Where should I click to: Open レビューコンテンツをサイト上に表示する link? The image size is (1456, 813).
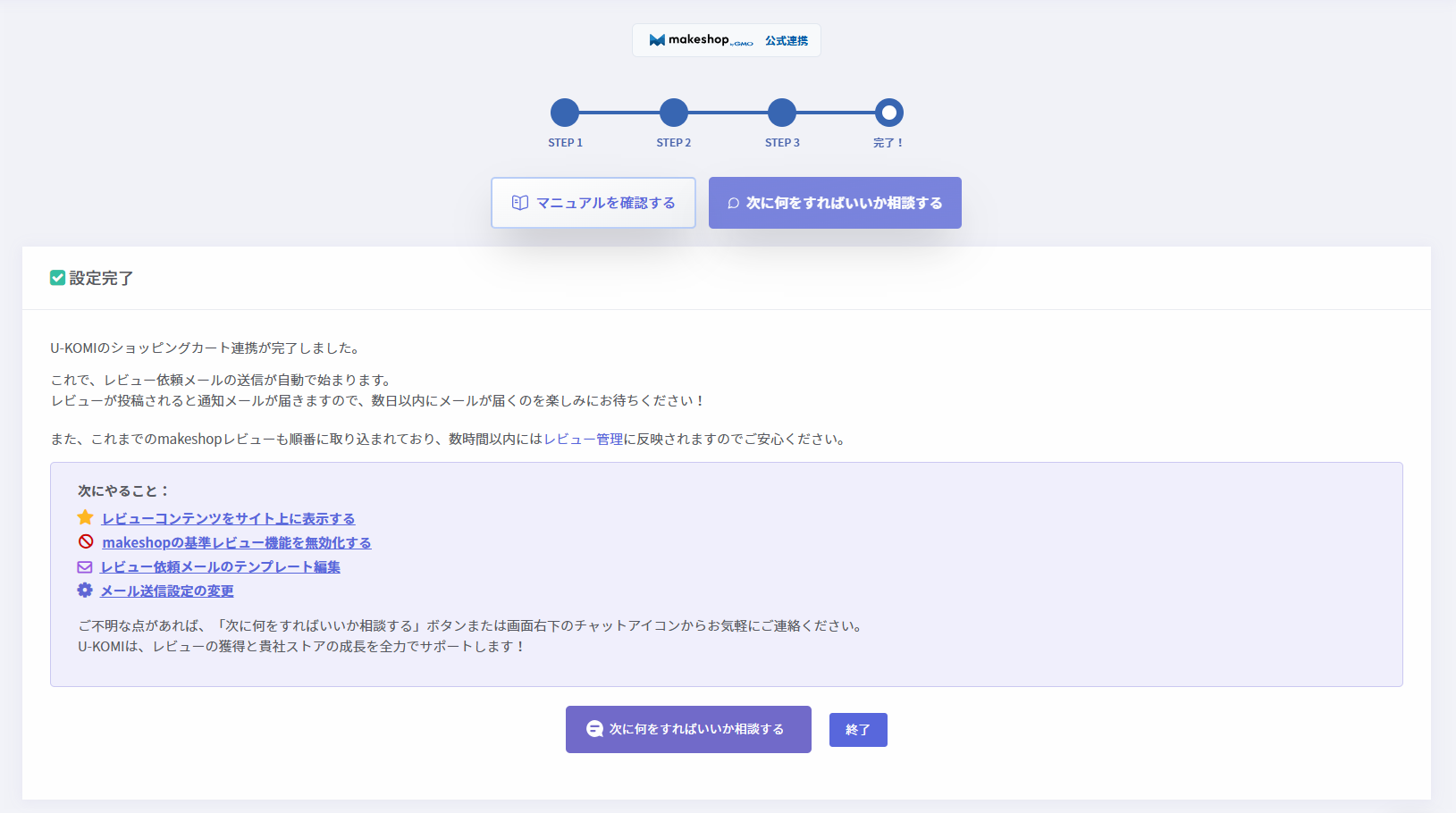(228, 518)
